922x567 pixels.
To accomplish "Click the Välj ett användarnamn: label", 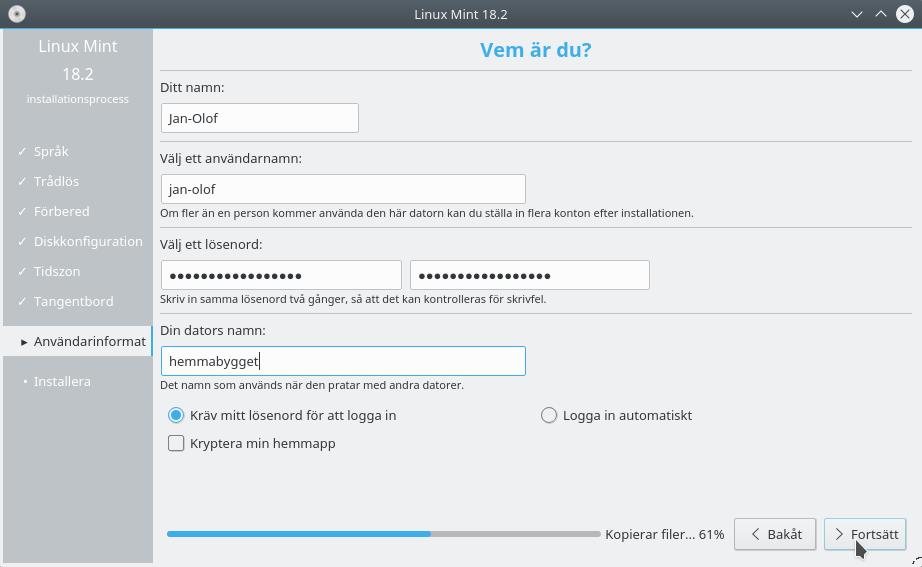I will click(x=231, y=158).
